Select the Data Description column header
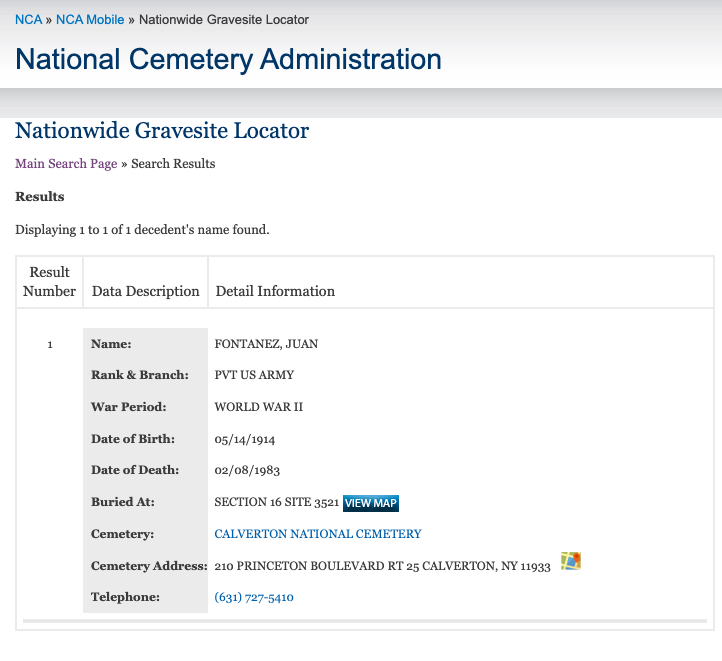 click(x=146, y=291)
